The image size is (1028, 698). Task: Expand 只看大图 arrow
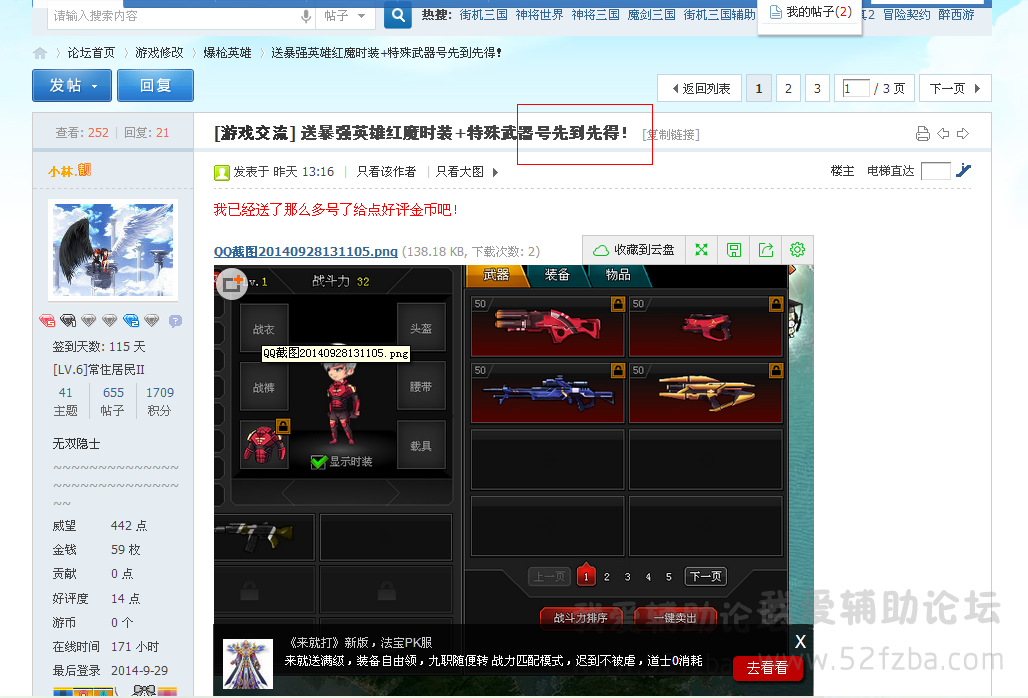coord(496,172)
